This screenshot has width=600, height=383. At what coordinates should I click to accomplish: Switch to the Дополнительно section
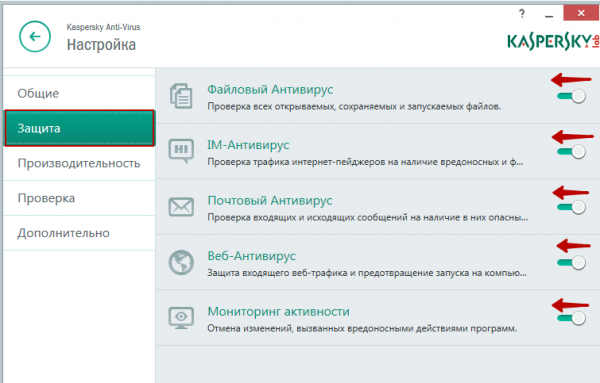(x=79, y=233)
